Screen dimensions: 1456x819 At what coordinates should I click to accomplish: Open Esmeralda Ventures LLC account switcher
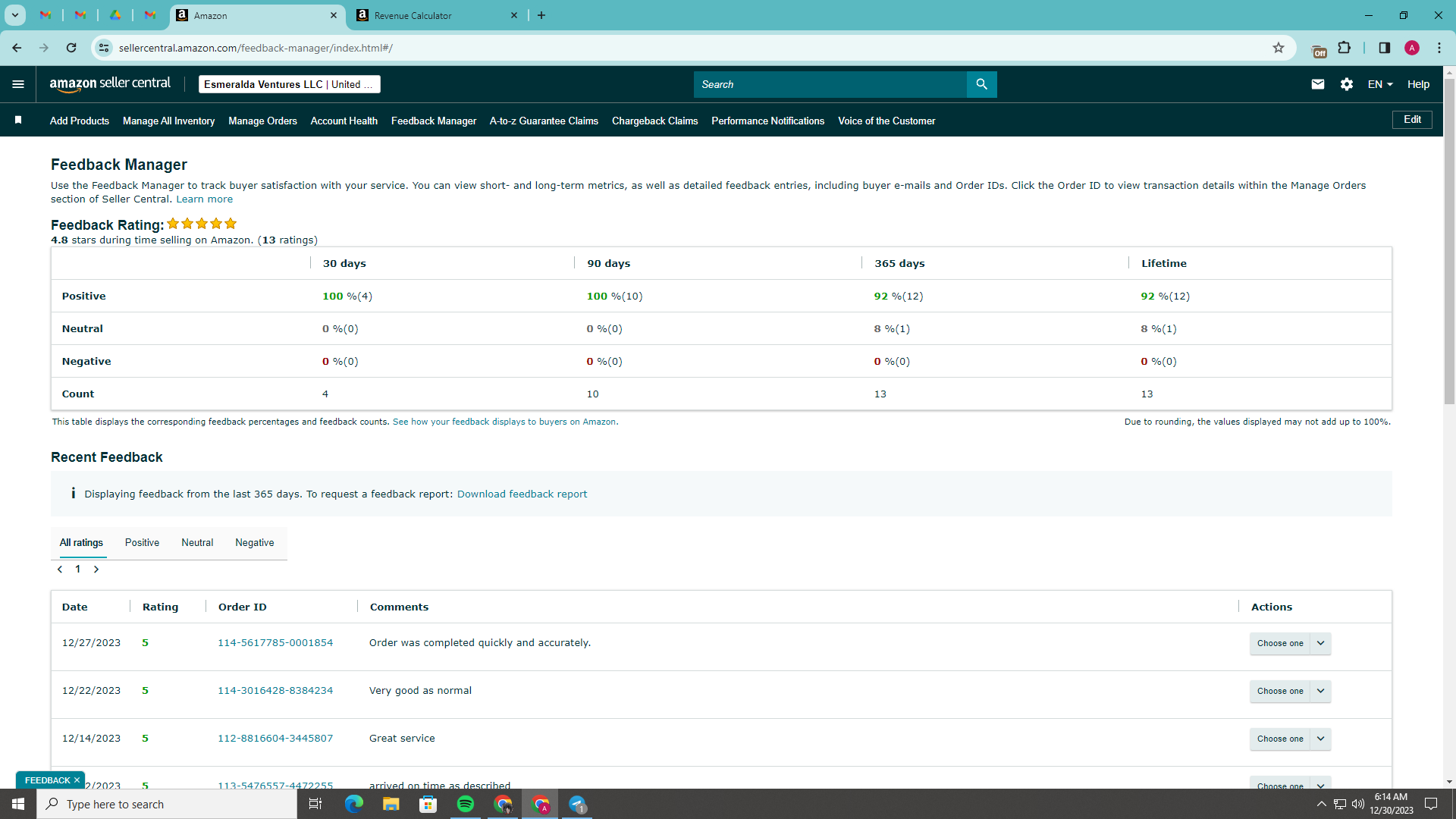coord(289,84)
